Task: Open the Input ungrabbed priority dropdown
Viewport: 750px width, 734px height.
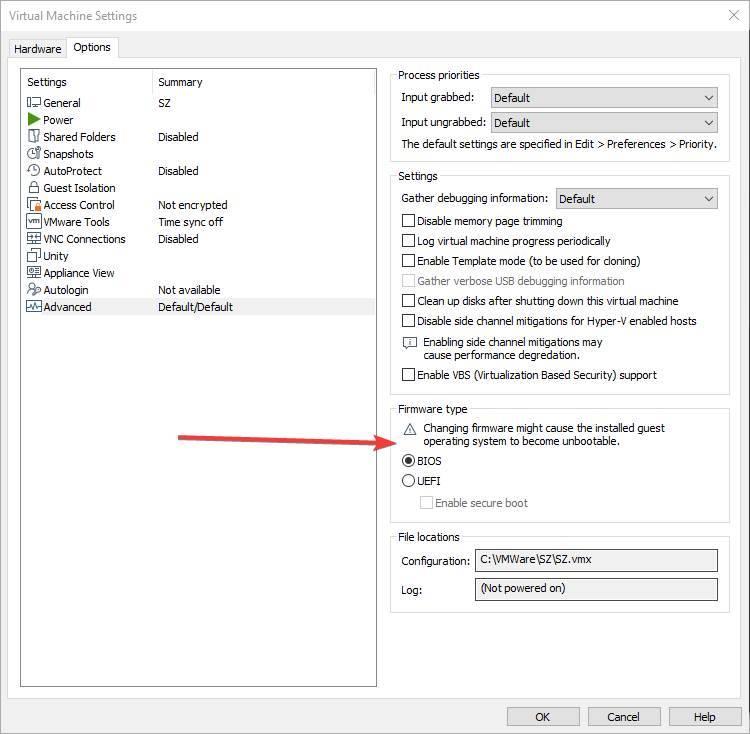Action: tap(604, 123)
